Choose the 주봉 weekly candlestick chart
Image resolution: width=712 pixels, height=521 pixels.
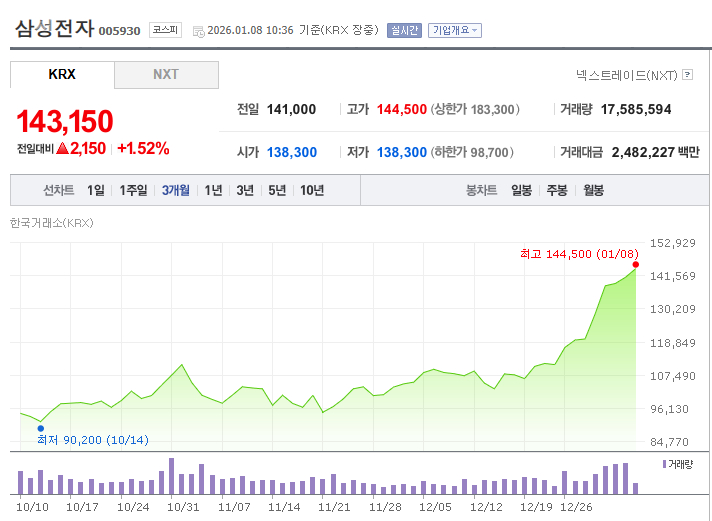[x=557, y=190]
